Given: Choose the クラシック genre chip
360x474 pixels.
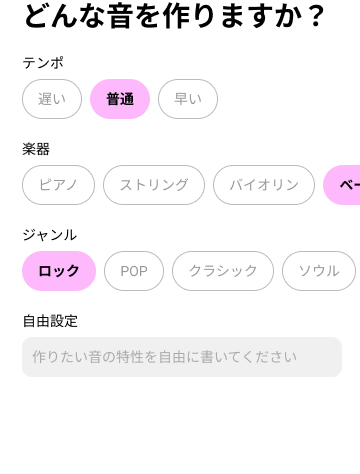Looking at the screenshot, I should pos(223,271).
